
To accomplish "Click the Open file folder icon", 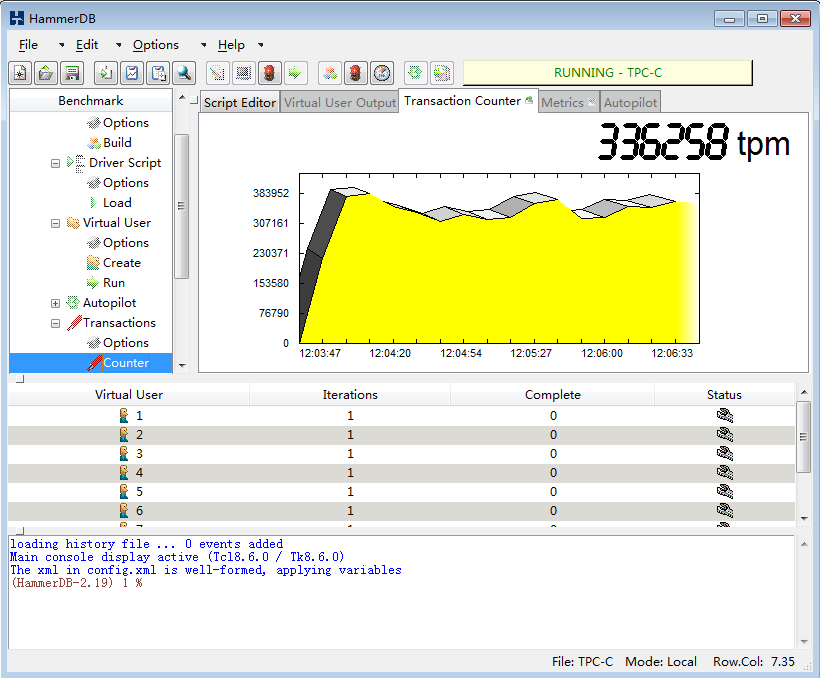I will click(46, 73).
